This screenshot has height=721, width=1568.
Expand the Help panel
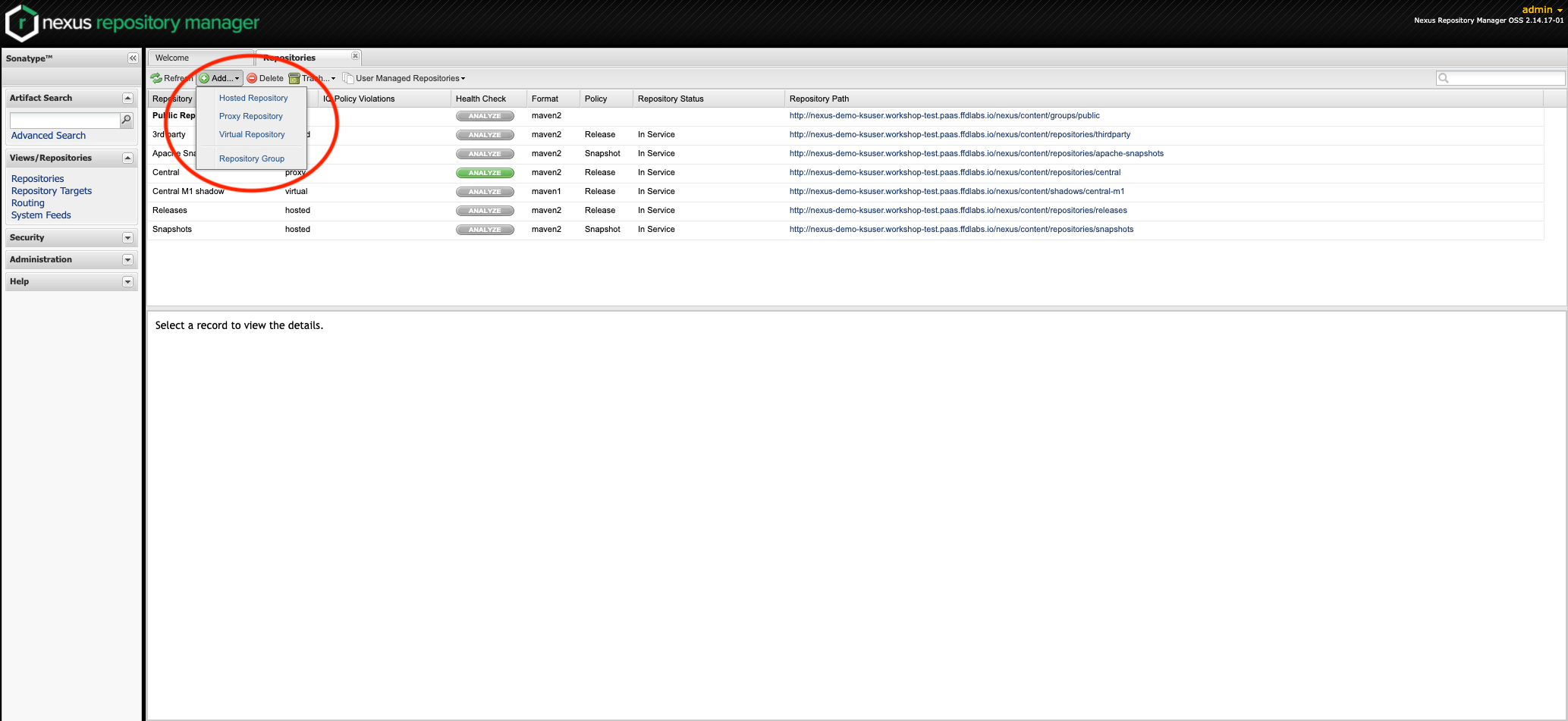tap(127, 282)
